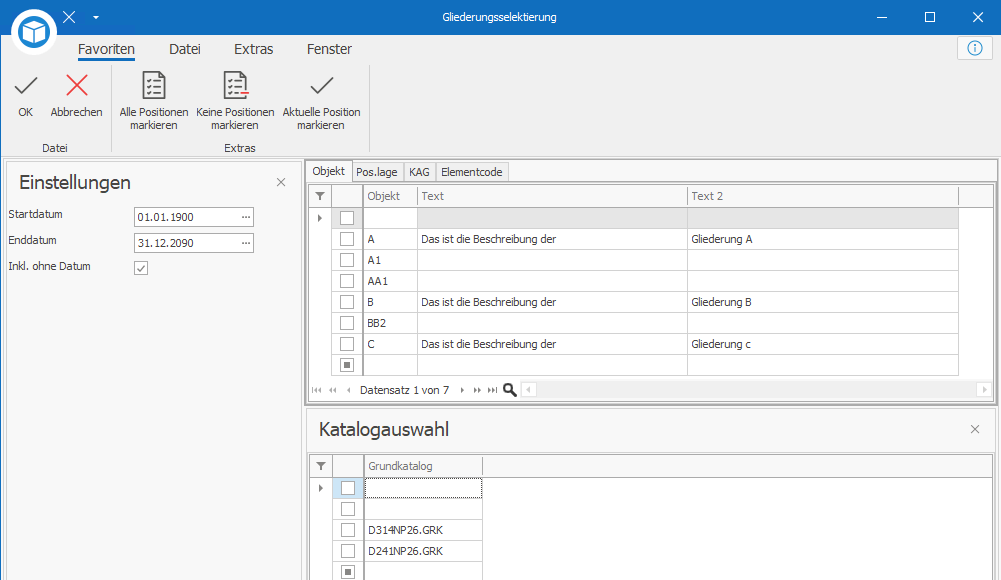This screenshot has width=1001, height=580.
Task: Check the box for Objekt BB2
Action: click(x=347, y=323)
